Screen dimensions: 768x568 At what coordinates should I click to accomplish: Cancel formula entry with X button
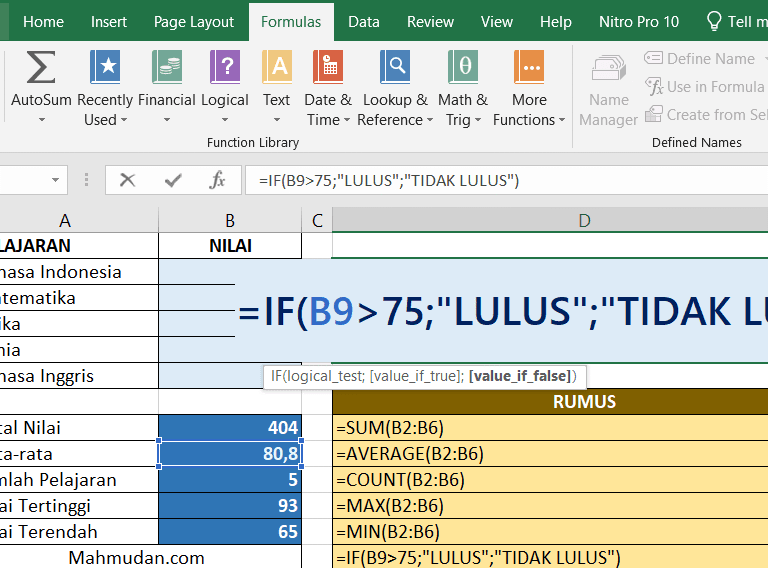point(127,181)
